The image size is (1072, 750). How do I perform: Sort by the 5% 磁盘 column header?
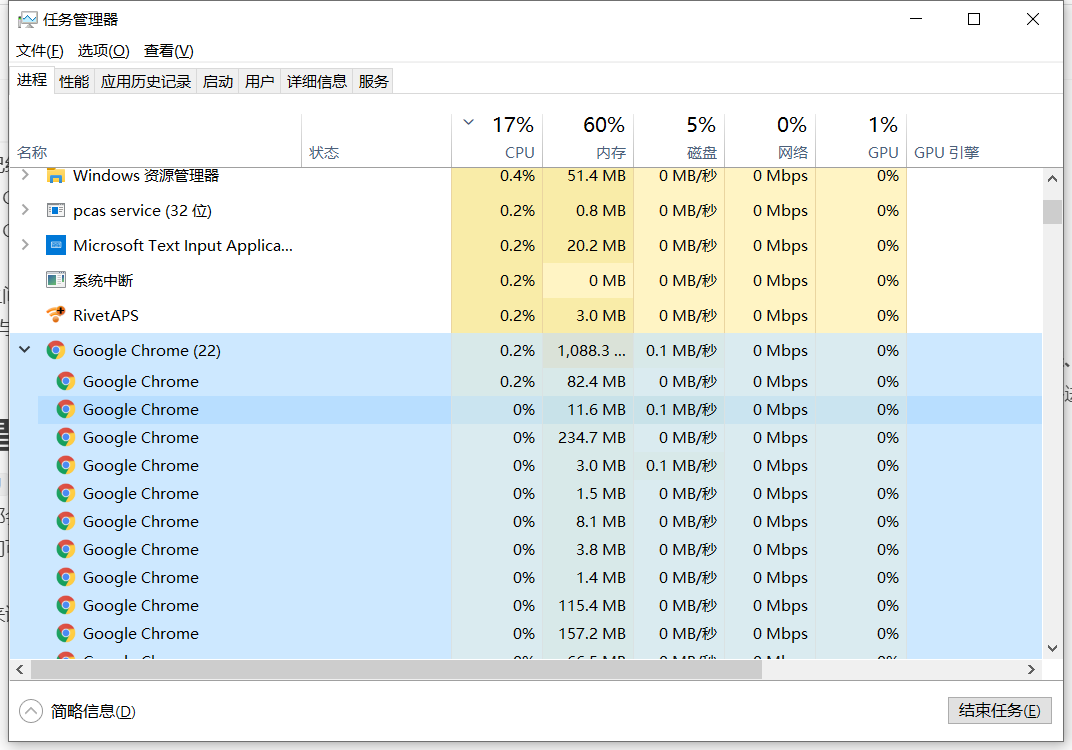pyautogui.click(x=679, y=140)
